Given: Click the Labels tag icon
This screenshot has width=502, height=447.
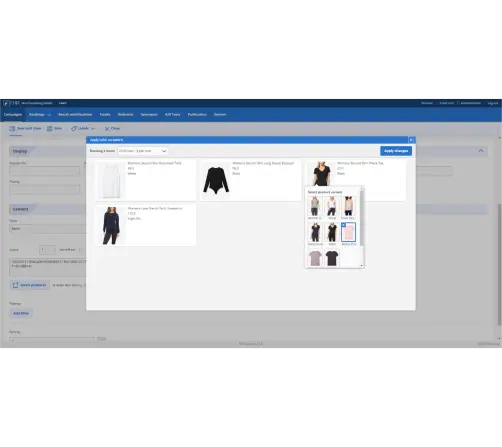Looking at the screenshot, I should pos(74,128).
